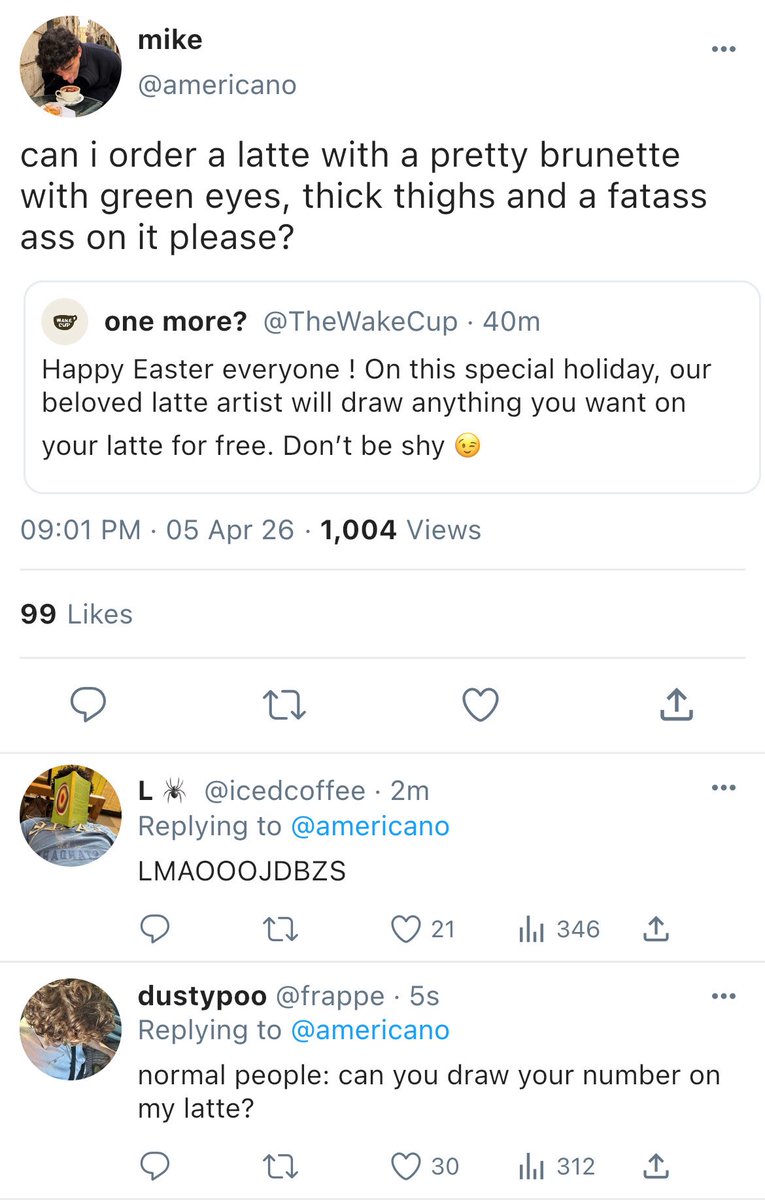Open more options on icedcoffee's reply
This screenshot has height=1200, width=765.
(723, 788)
